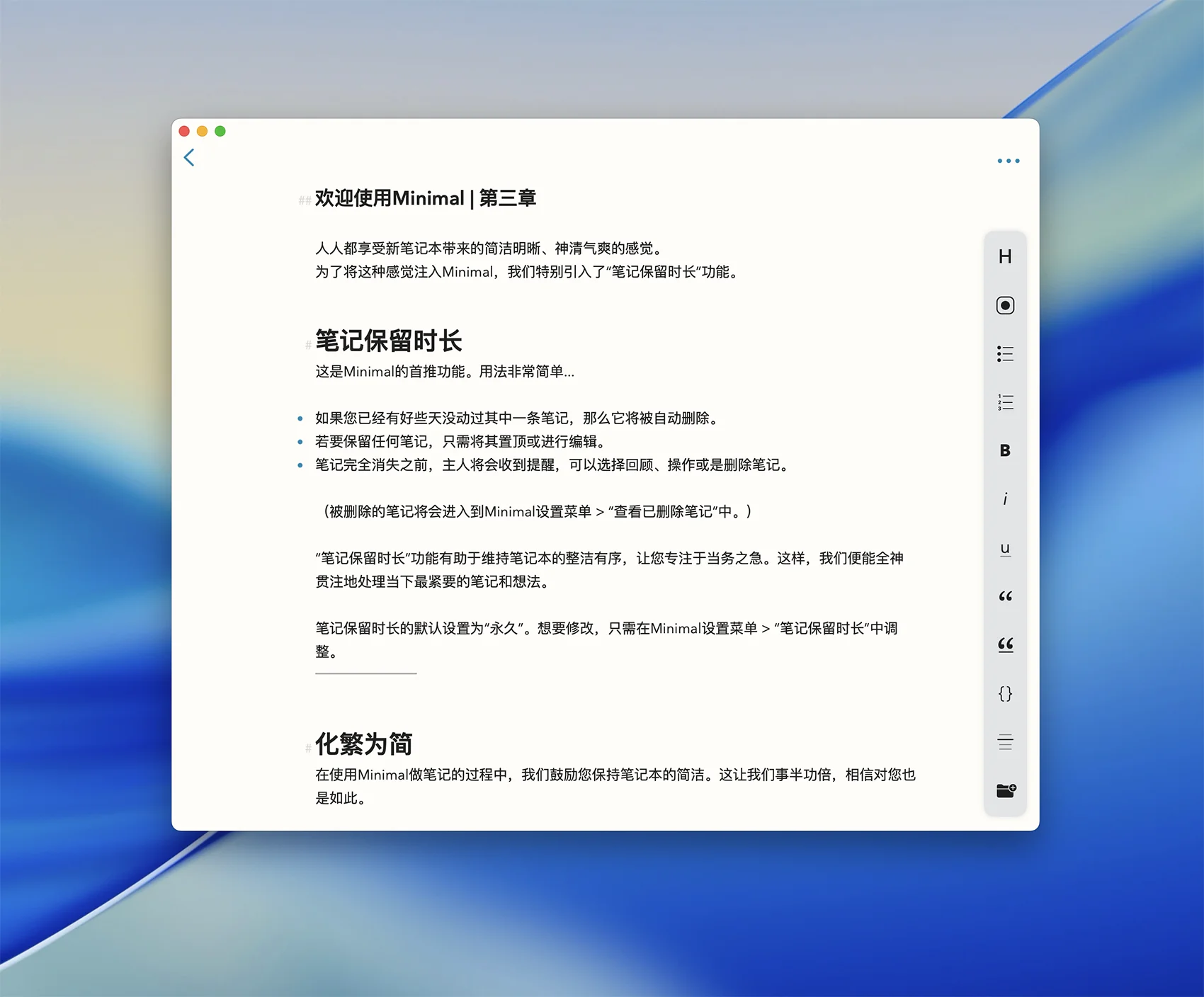The image size is (1204, 997).
Task: Click the plain quotation mark icon
Action: click(x=1005, y=596)
